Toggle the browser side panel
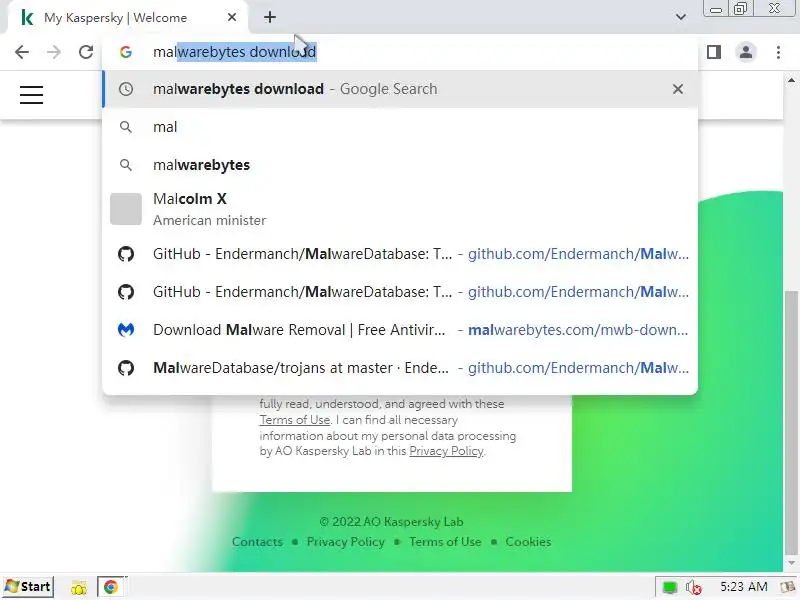This screenshot has height=600, width=800. pyautogui.click(x=714, y=52)
